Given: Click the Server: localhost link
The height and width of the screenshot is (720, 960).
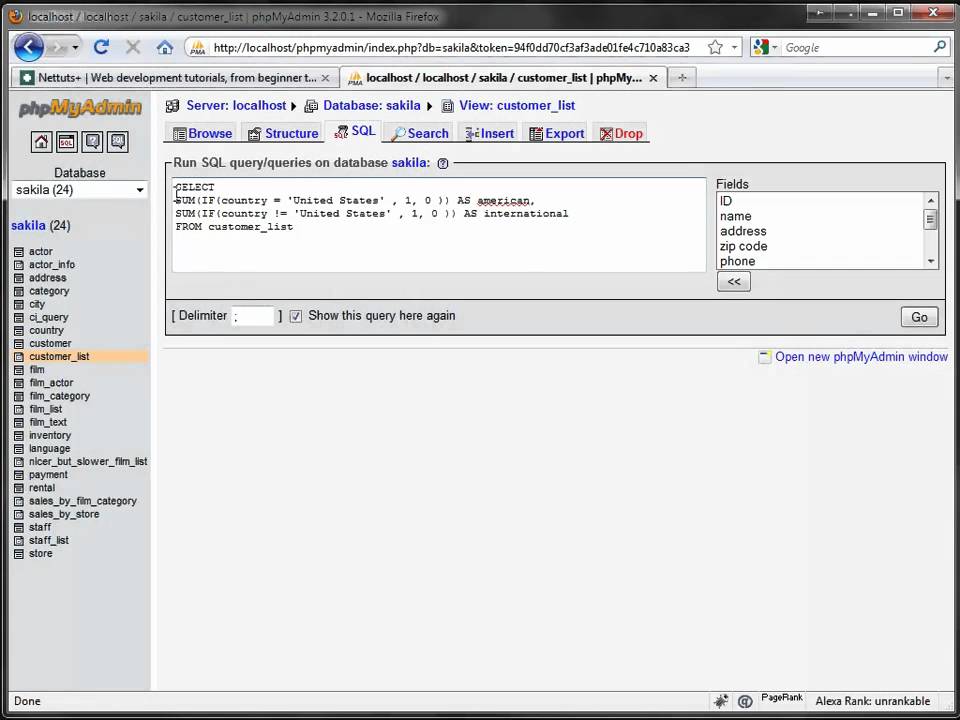Looking at the screenshot, I should tap(236, 106).
